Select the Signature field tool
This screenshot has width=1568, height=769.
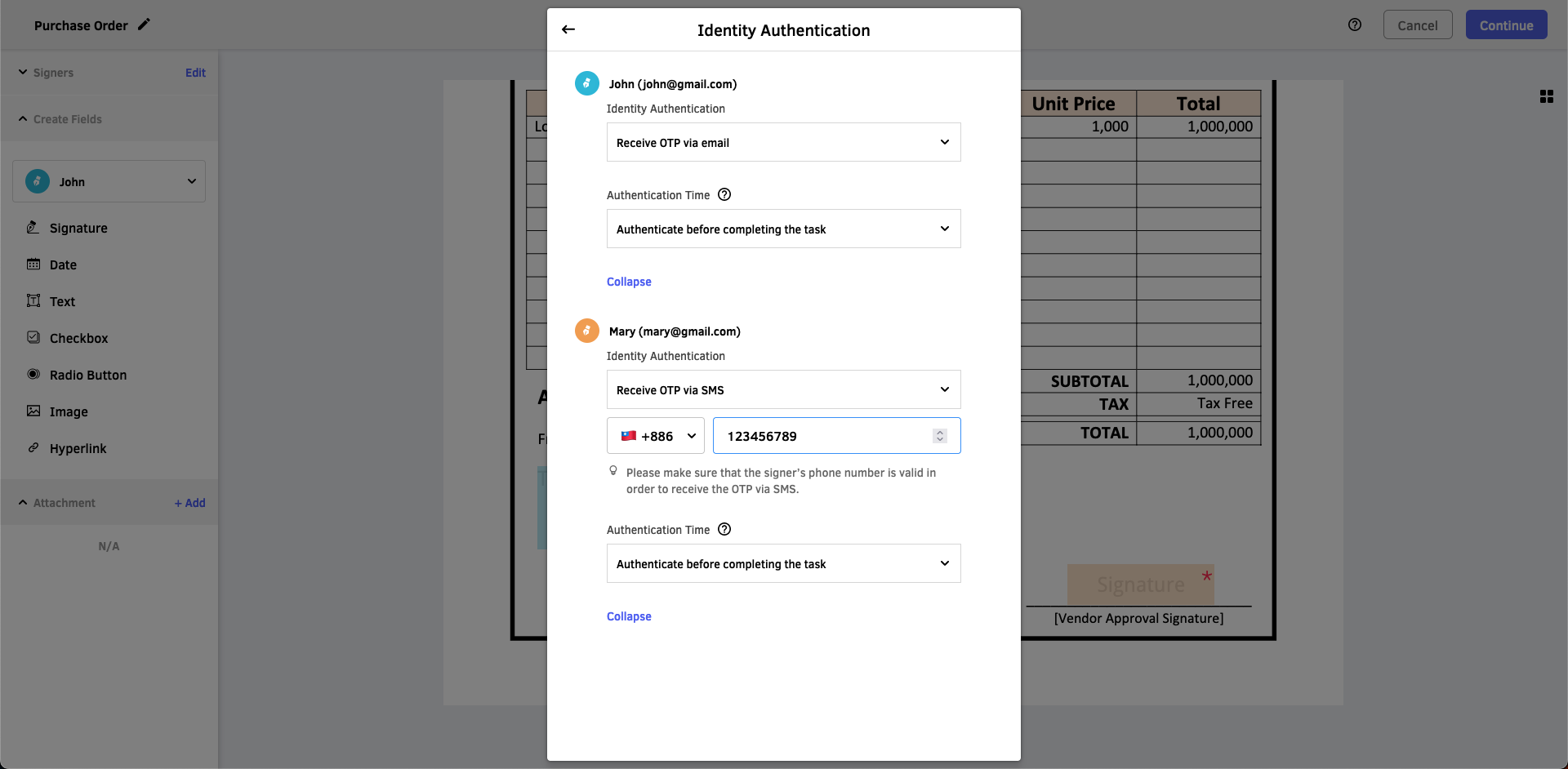click(78, 228)
